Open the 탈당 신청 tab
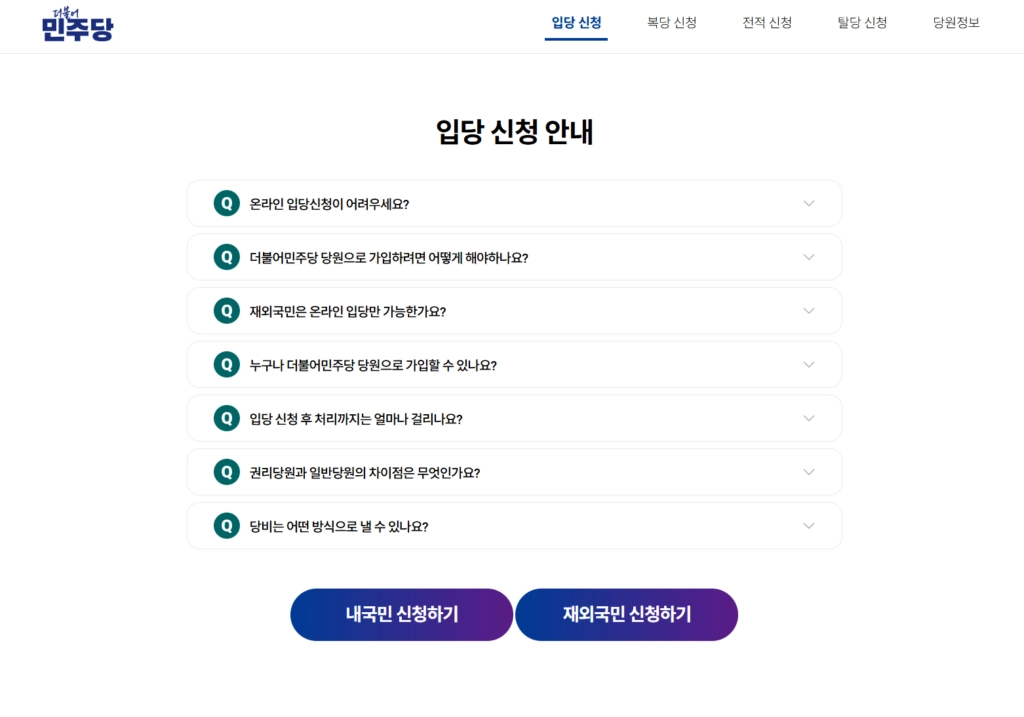 [x=862, y=23]
